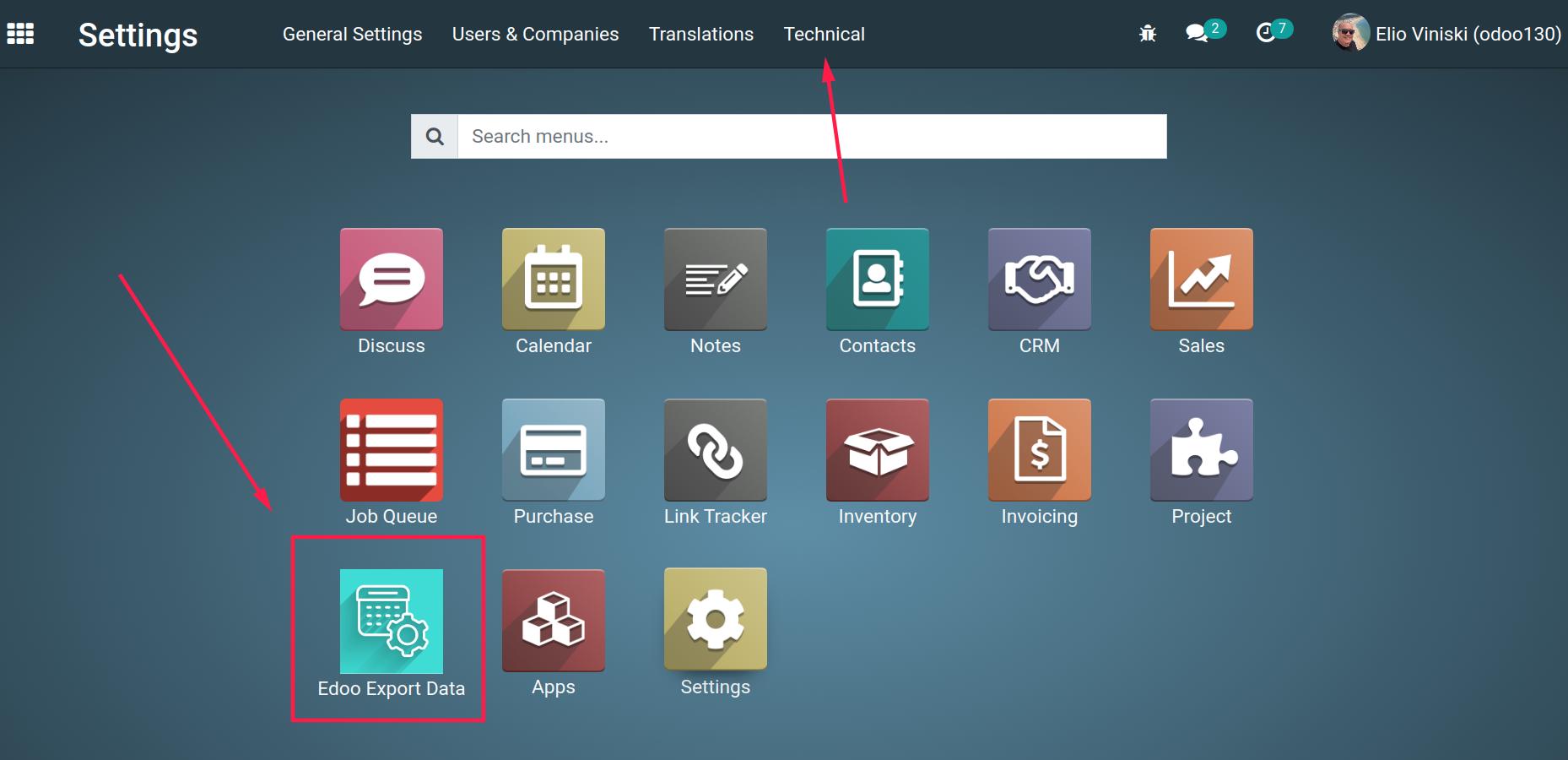Launch the Notes app
1568x760 pixels.
click(716, 280)
